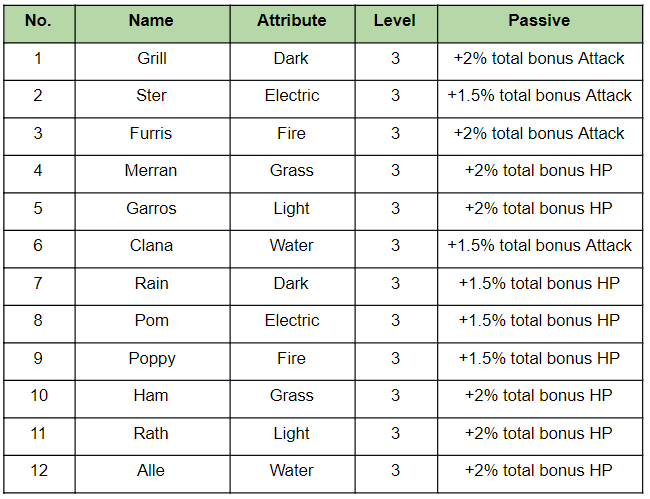Click the "Attribute" header cell

[x=291, y=21]
